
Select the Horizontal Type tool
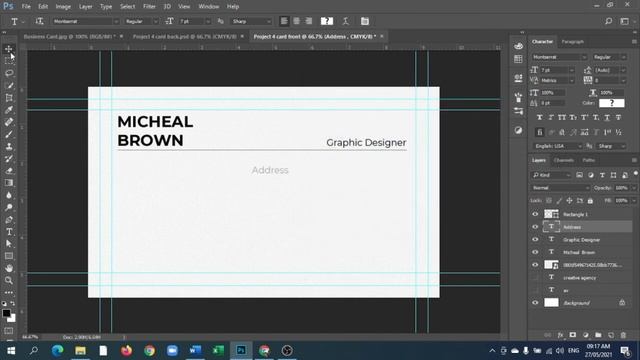9,232
